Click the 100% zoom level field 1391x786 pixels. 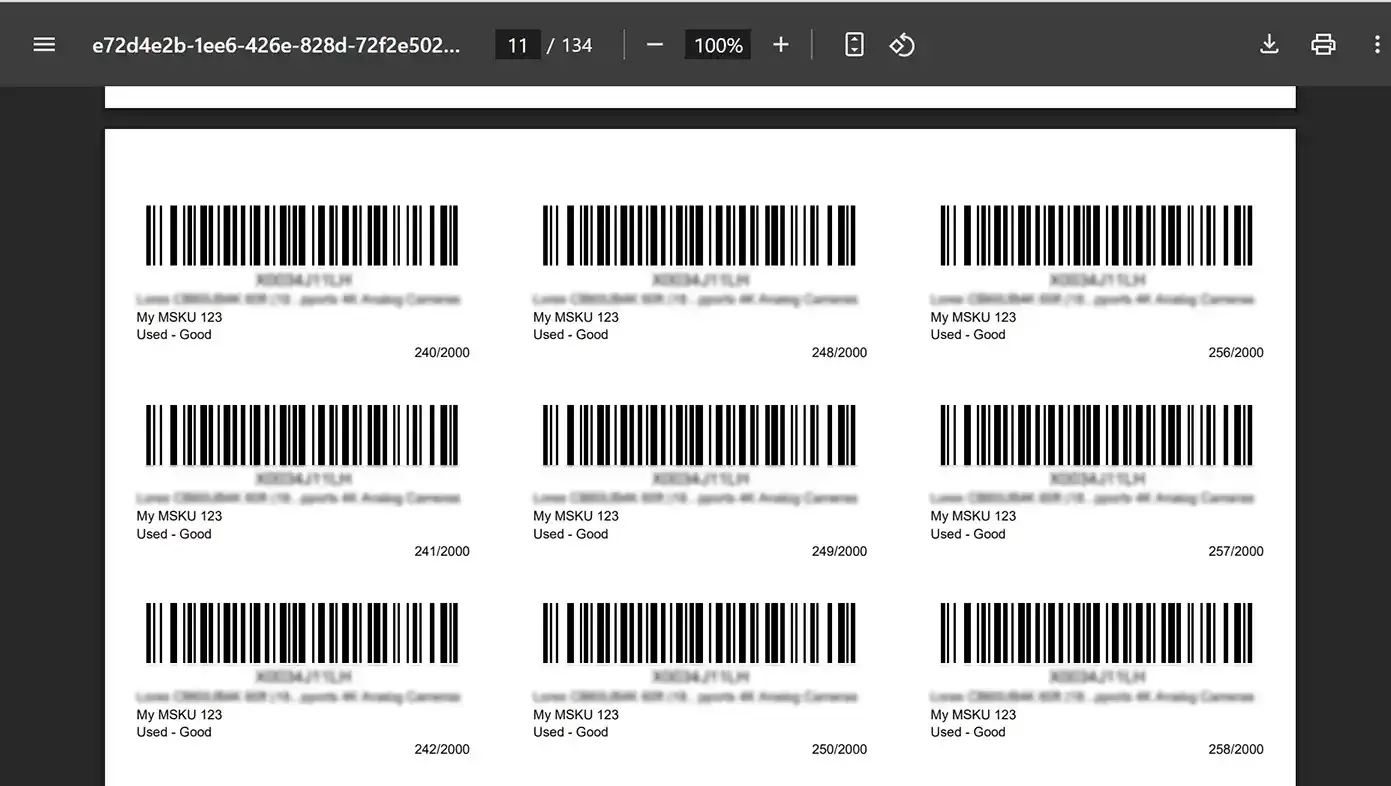pos(718,45)
